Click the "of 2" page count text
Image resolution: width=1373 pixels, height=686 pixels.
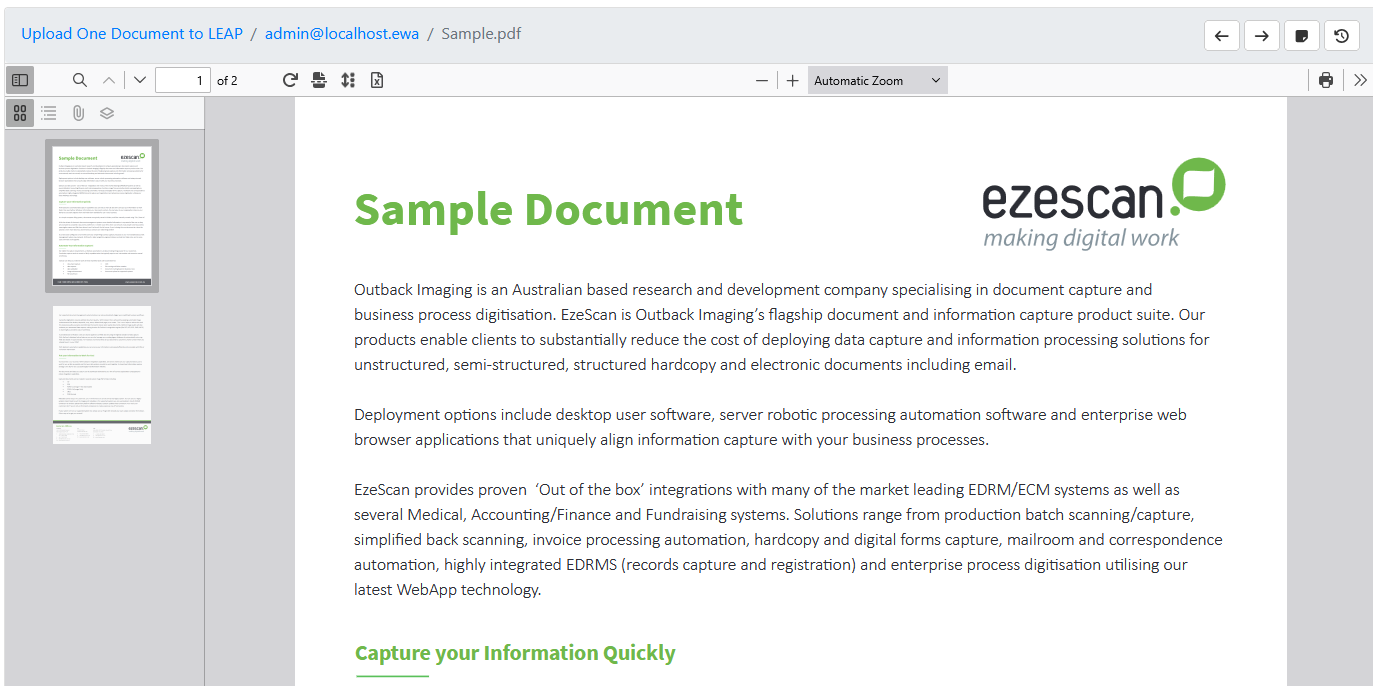point(227,81)
